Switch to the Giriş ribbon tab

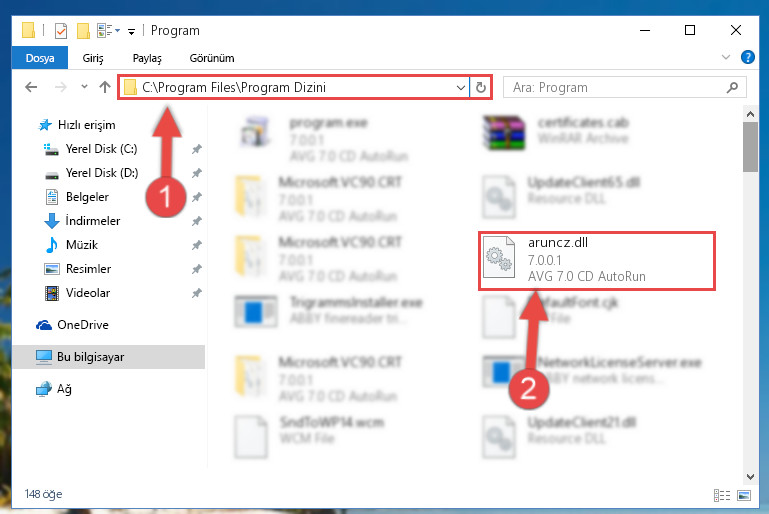tap(93, 58)
